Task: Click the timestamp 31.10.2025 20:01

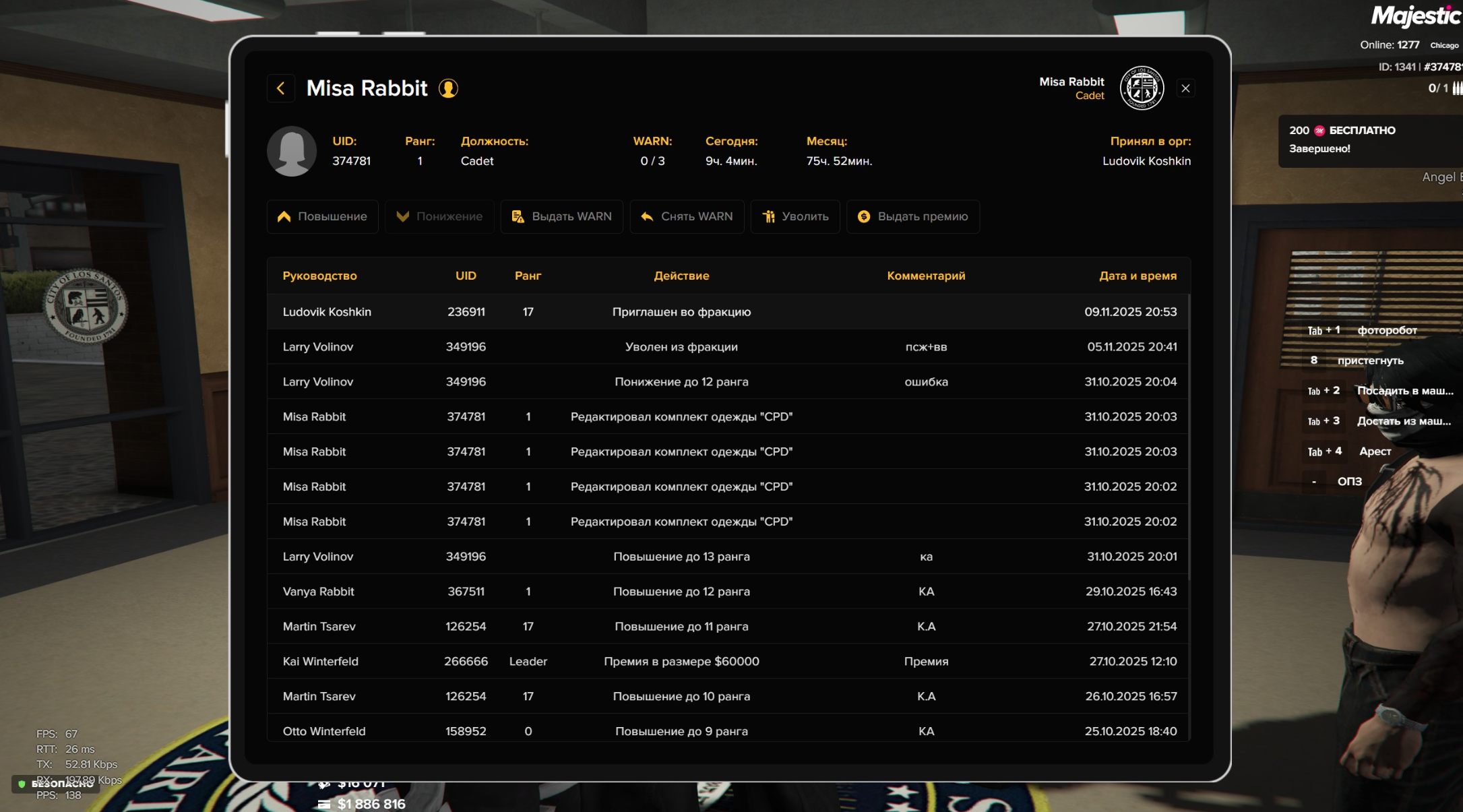Action: (1132, 557)
